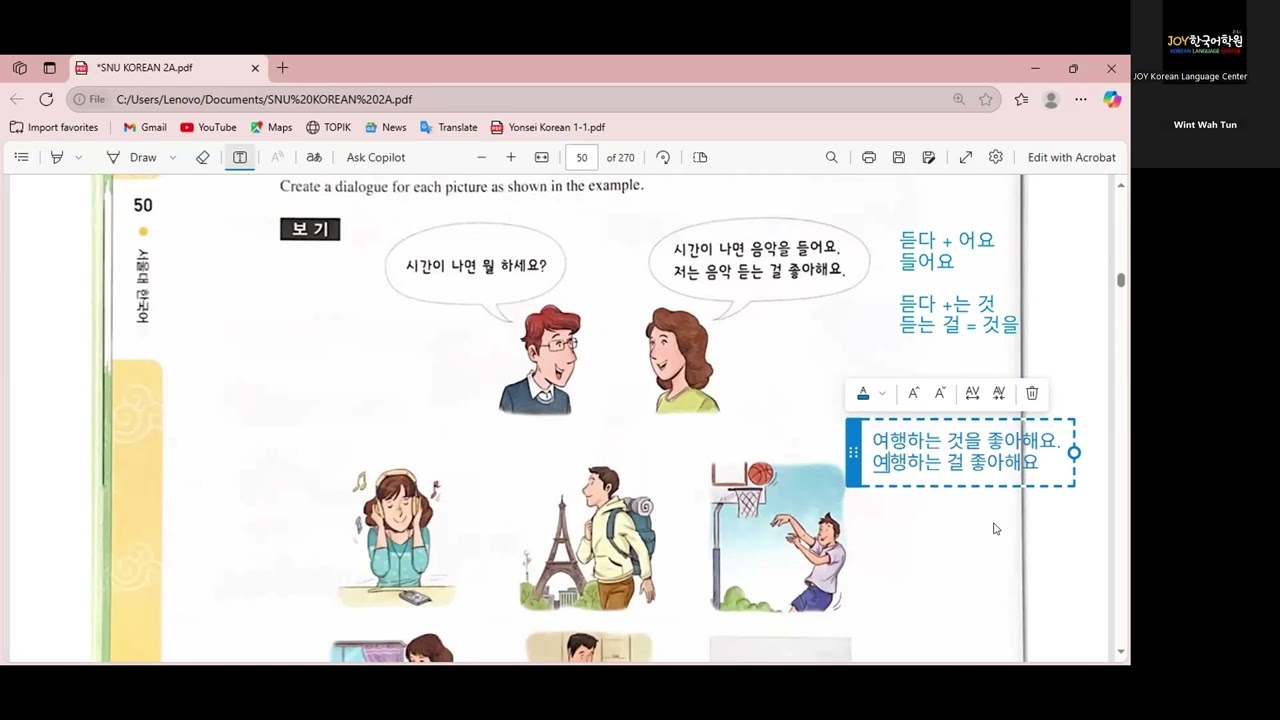Toggle the Add text tool
Screen dimensions: 1280x720
tap(240, 157)
